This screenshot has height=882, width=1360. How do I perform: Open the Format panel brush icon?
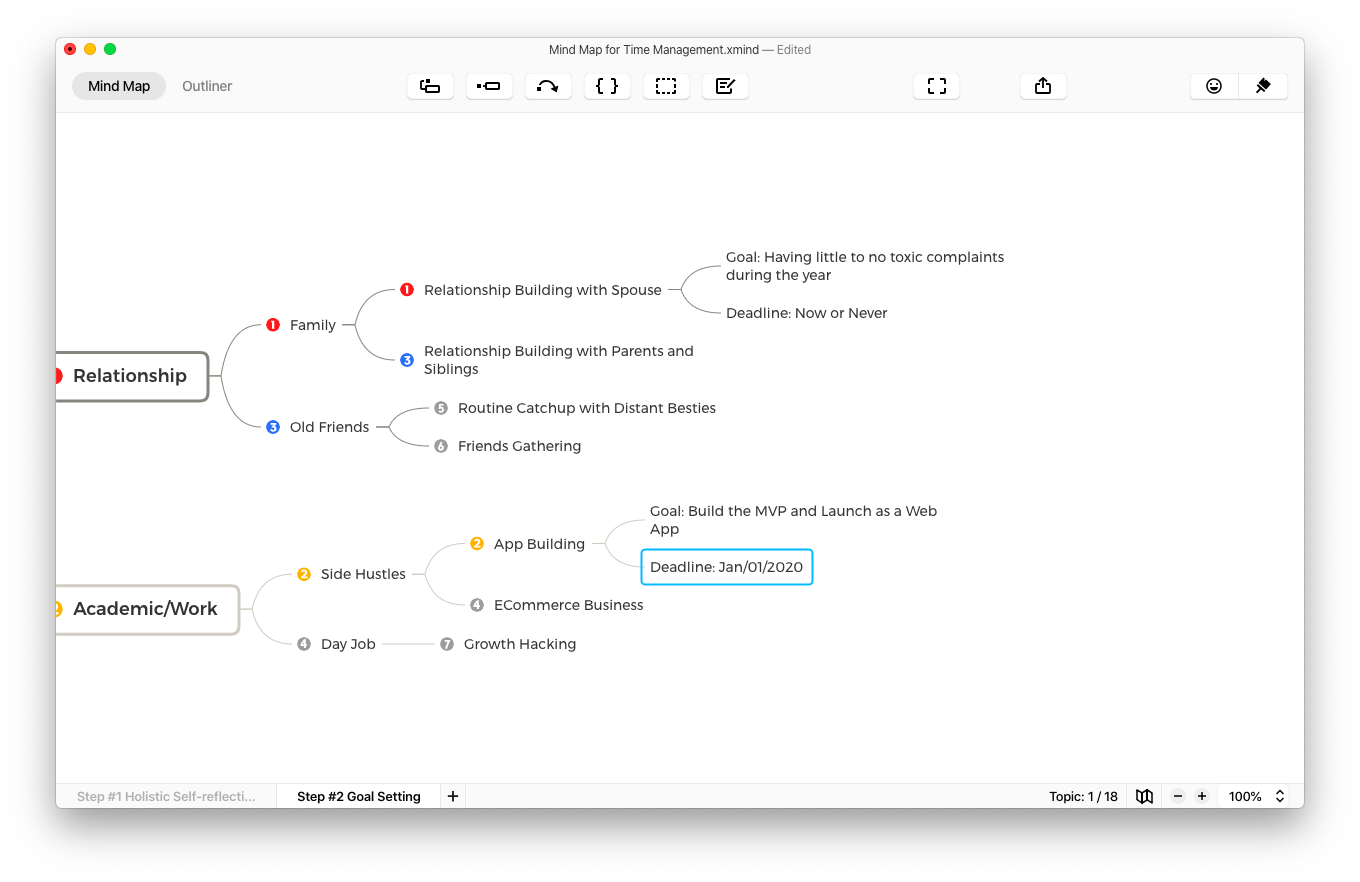pos(1263,86)
